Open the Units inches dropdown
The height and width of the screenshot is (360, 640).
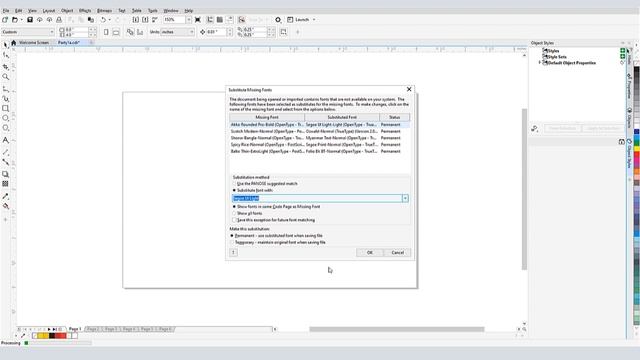coord(191,32)
